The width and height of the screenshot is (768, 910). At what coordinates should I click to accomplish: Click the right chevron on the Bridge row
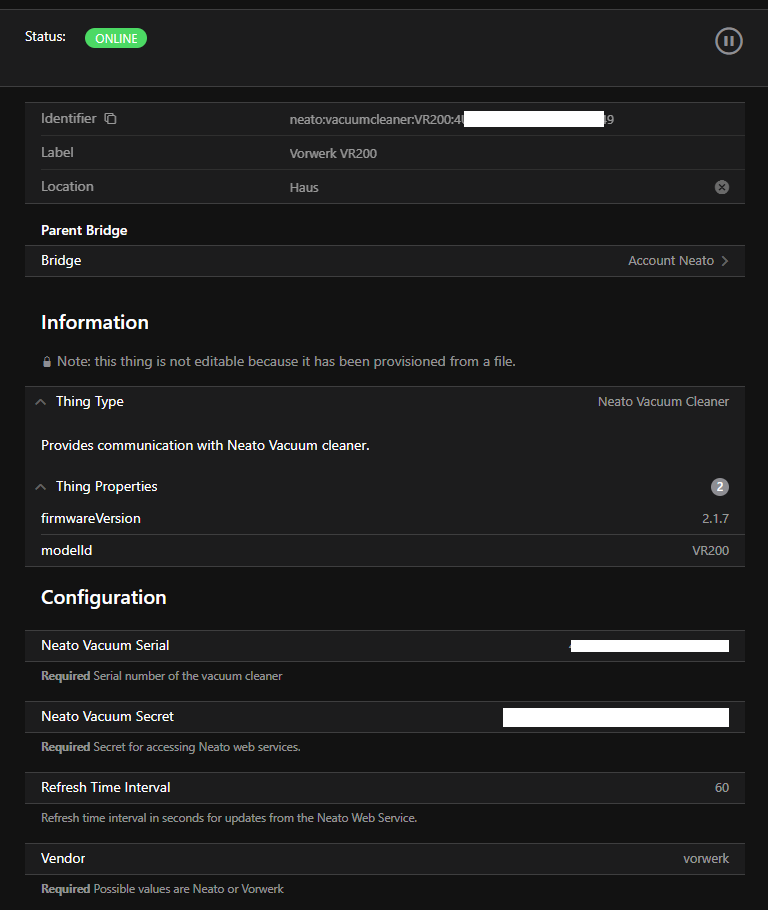point(725,261)
